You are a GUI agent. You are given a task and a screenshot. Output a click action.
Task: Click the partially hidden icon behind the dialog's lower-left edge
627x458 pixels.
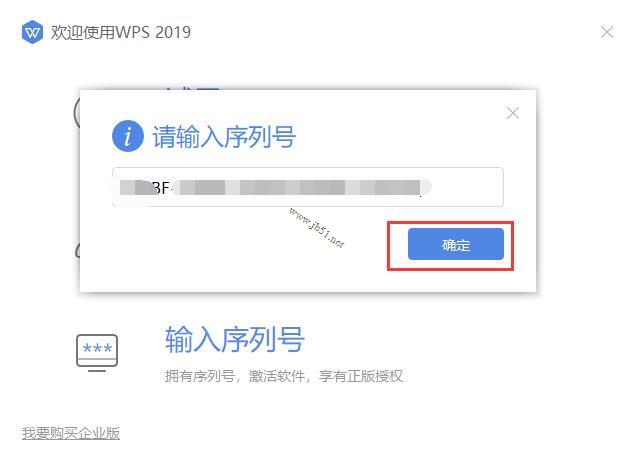78,251
